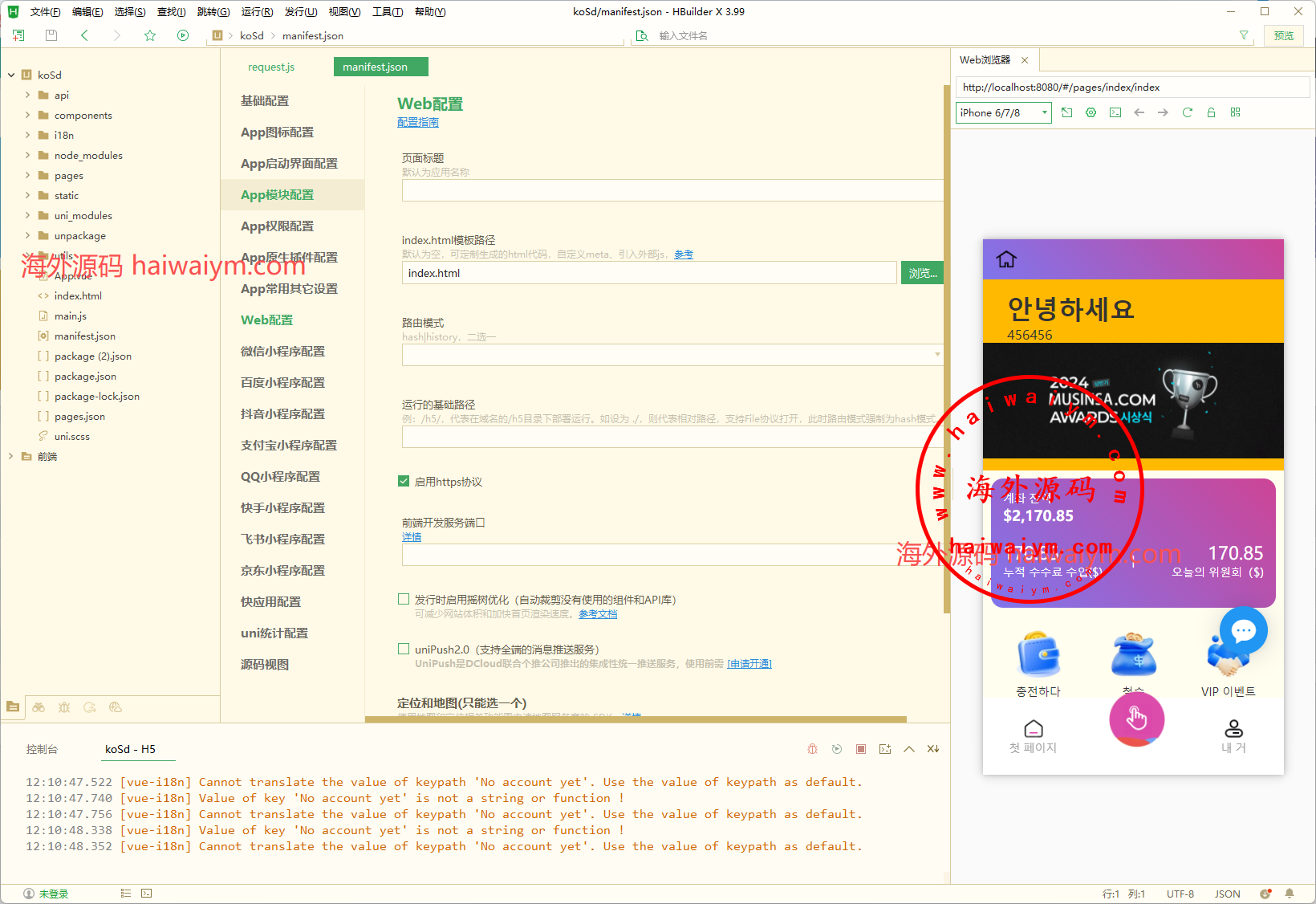Open the chat bubble in the app preview
Viewport: 1316px width, 904px height.
point(1243,631)
